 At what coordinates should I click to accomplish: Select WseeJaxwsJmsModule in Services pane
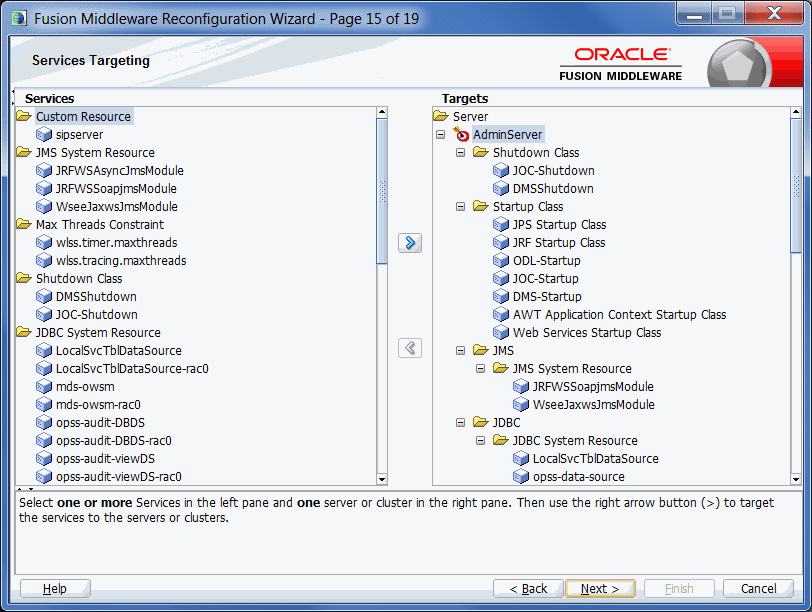(117, 207)
